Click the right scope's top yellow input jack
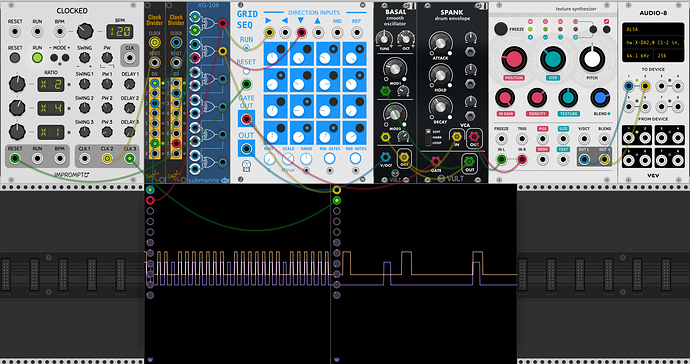 [x=337, y=190]
